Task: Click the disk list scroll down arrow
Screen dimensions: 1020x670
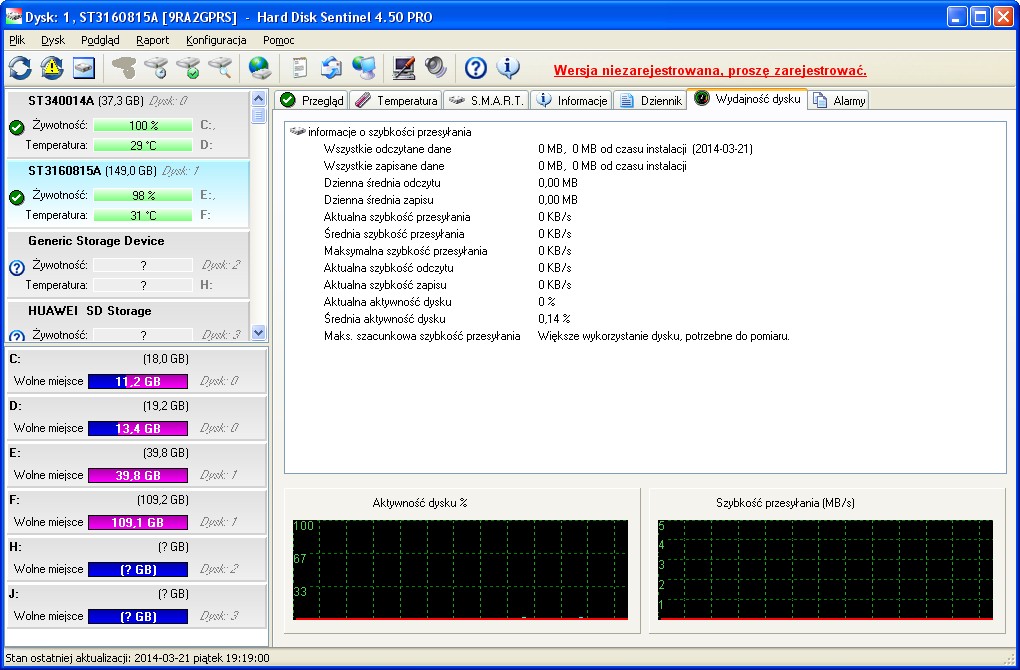Action: 258,333
